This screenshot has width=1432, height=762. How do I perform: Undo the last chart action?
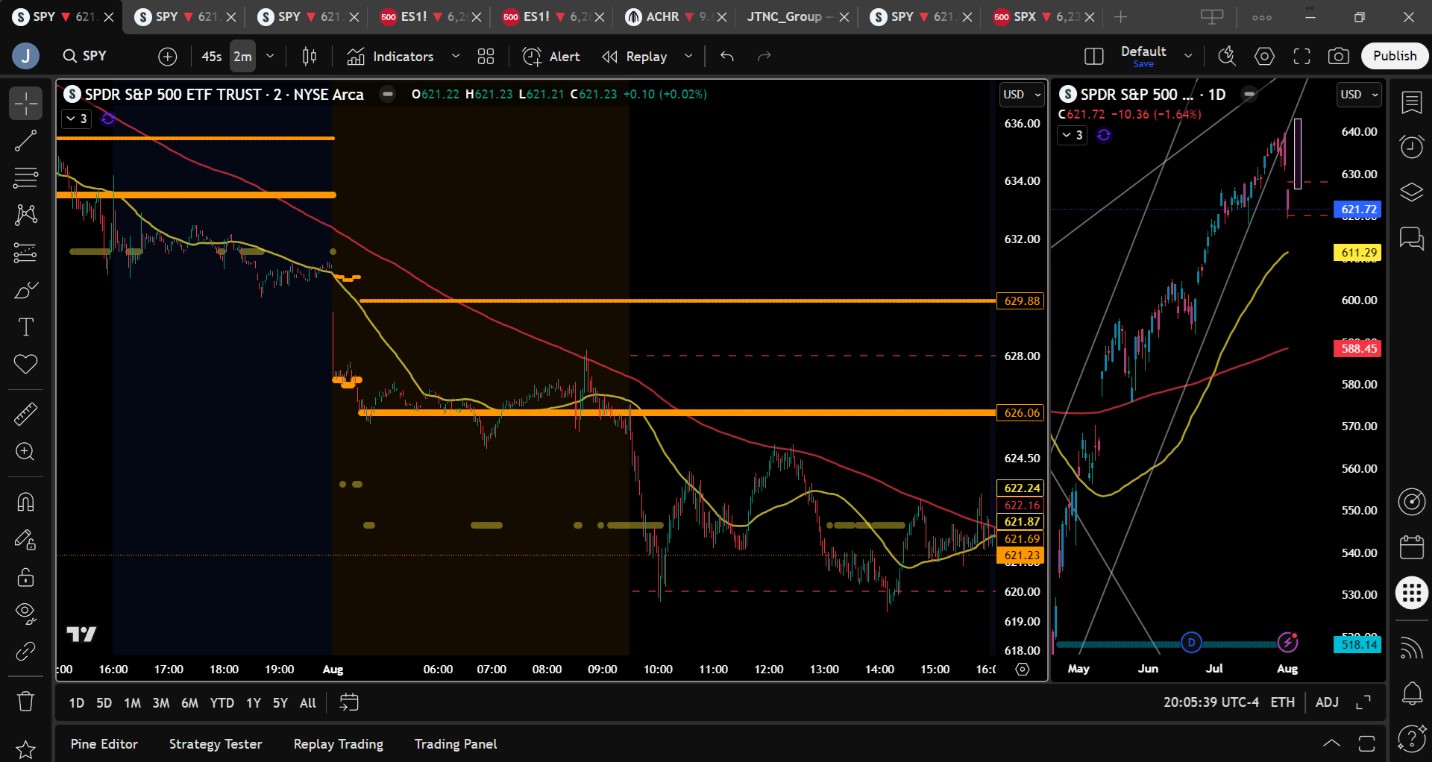(x=727, y=56)
